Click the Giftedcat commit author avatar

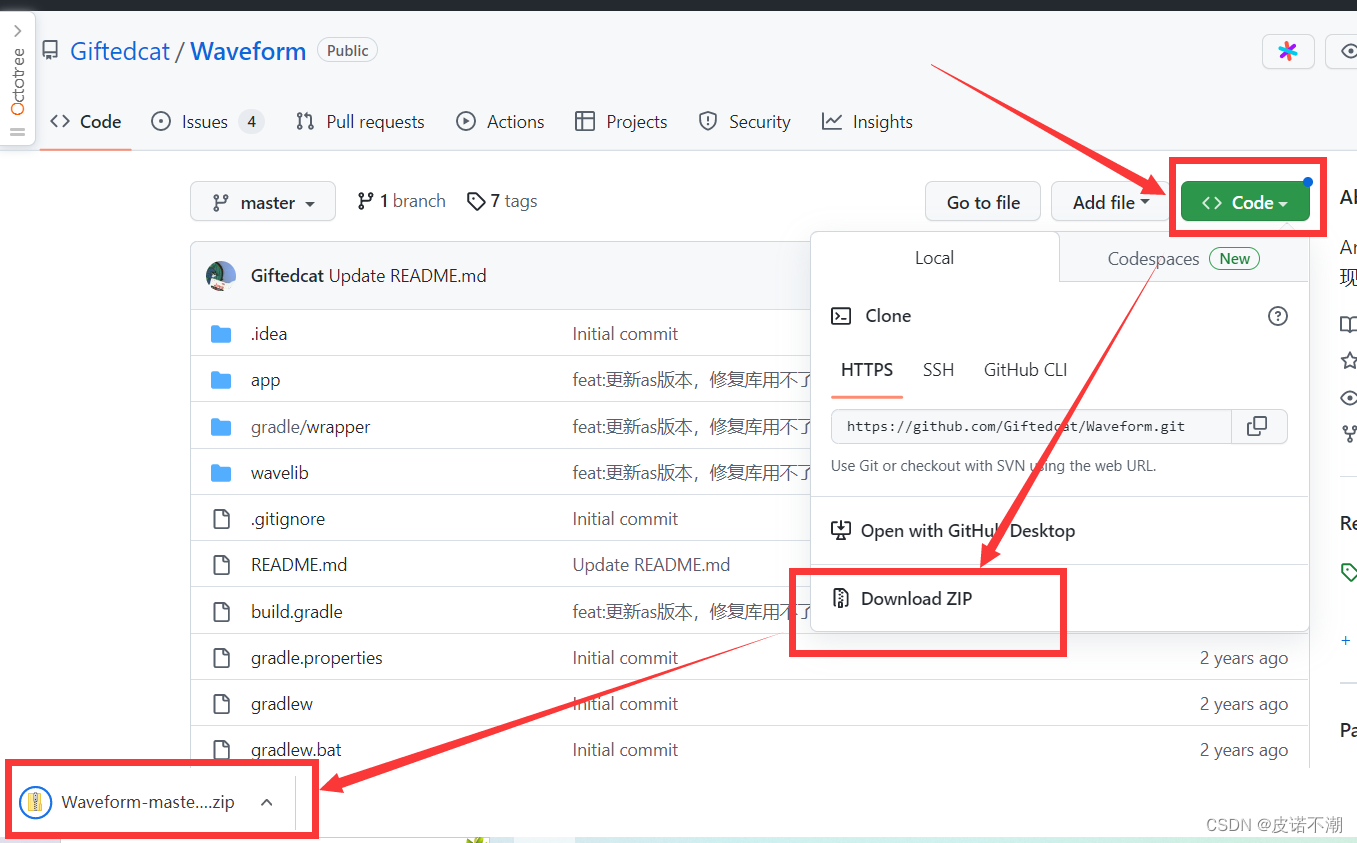click(221, 276)
